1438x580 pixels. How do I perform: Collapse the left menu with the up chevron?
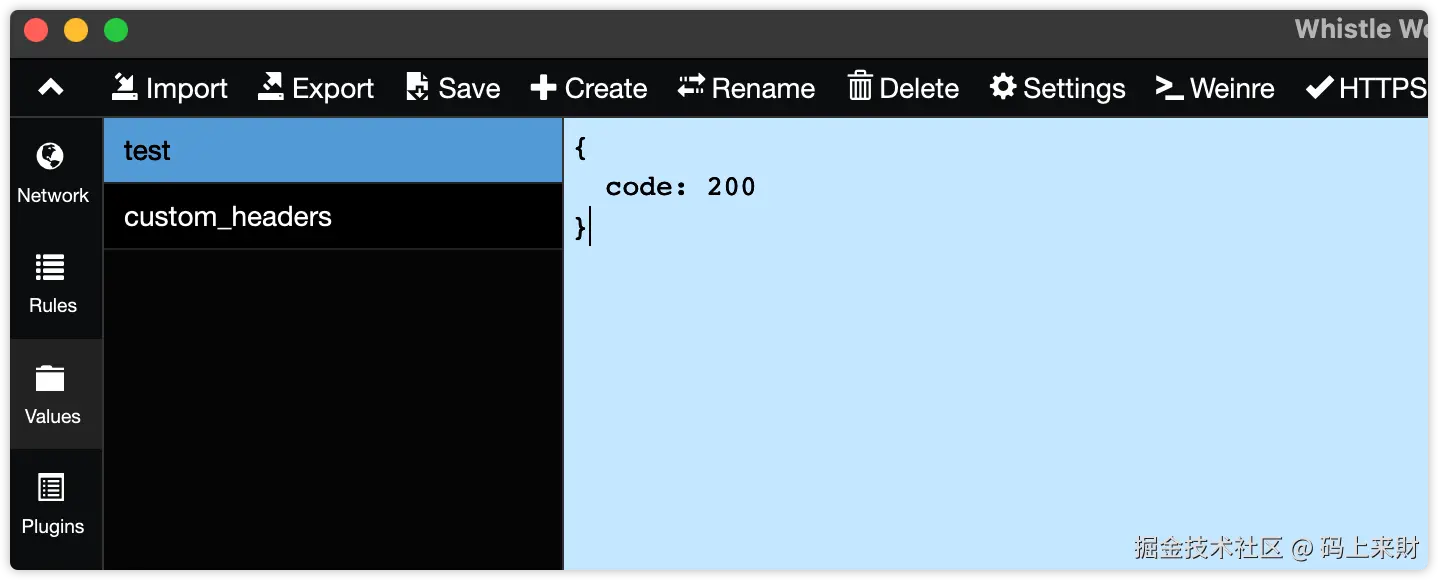[51, 88]
